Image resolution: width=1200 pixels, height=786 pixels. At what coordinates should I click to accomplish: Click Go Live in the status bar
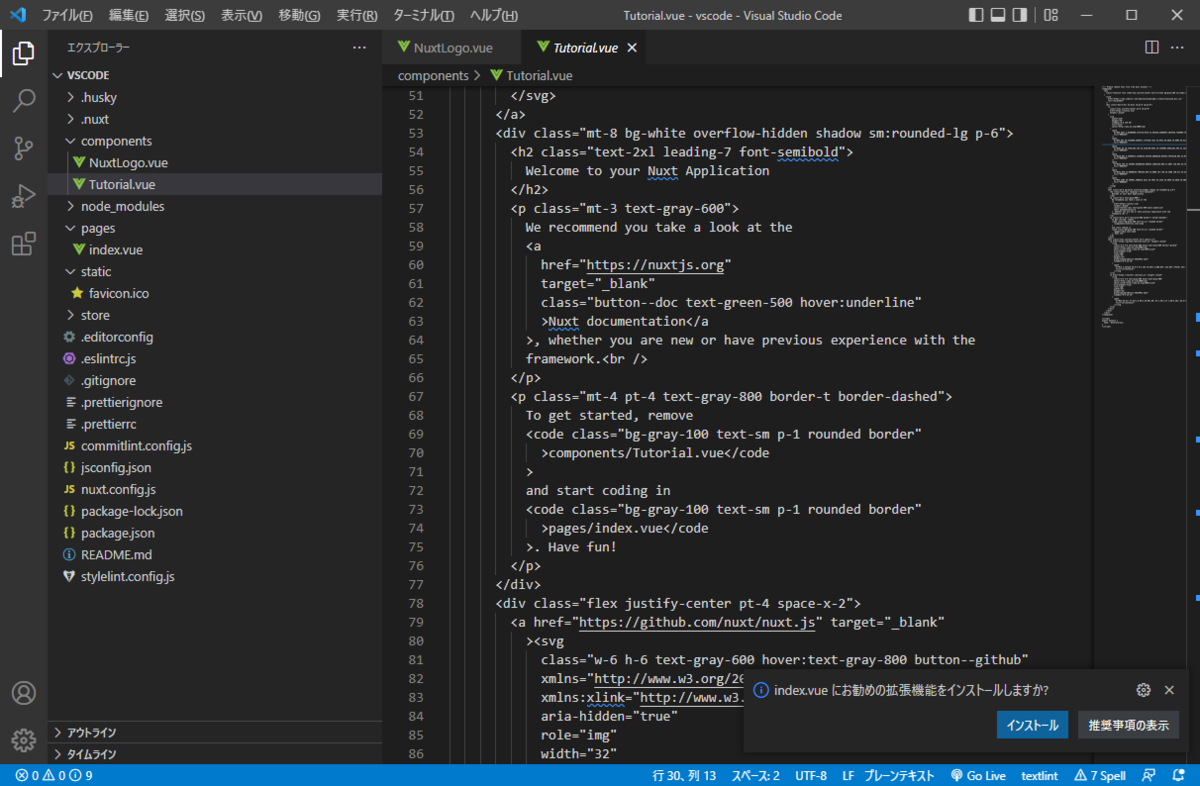pyautogui.click(x=978, y=775)
